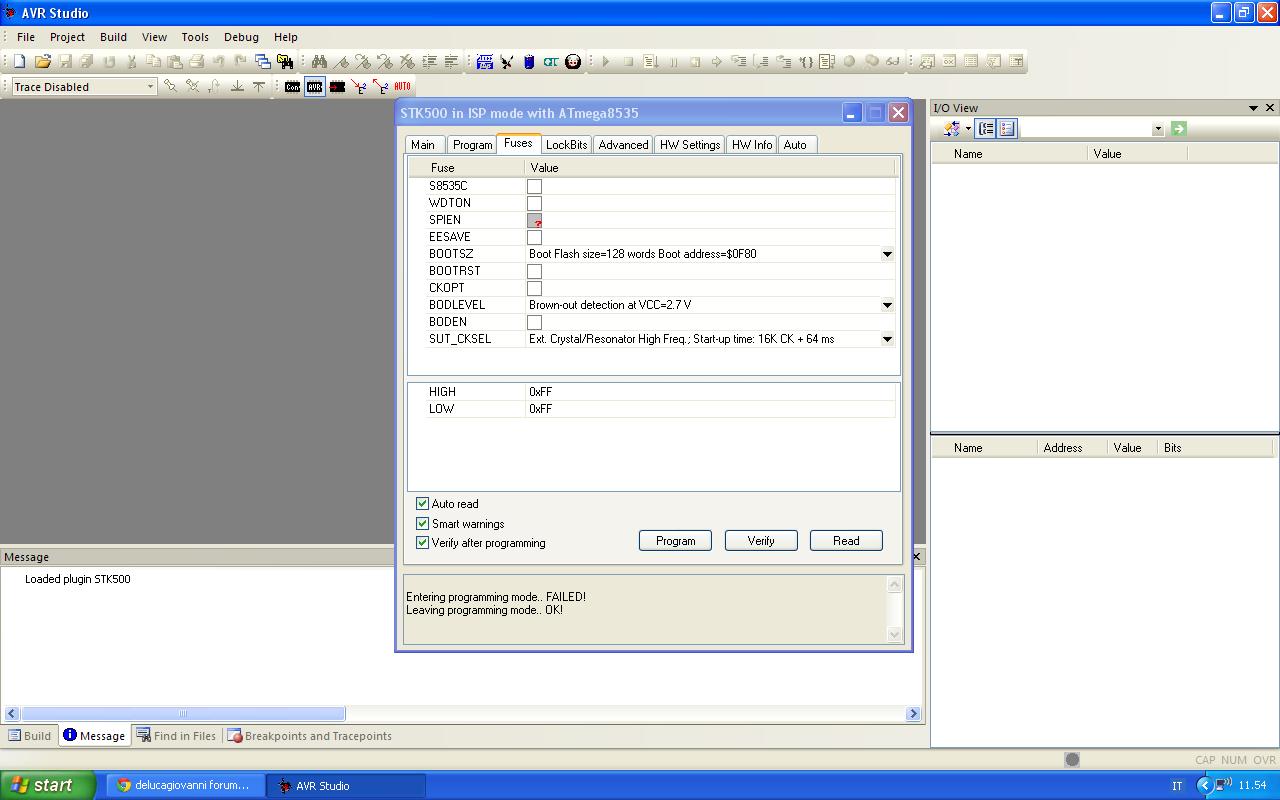
Task: Click the Read fuses button
Action: pyautogui.click(x=846, y=541)
